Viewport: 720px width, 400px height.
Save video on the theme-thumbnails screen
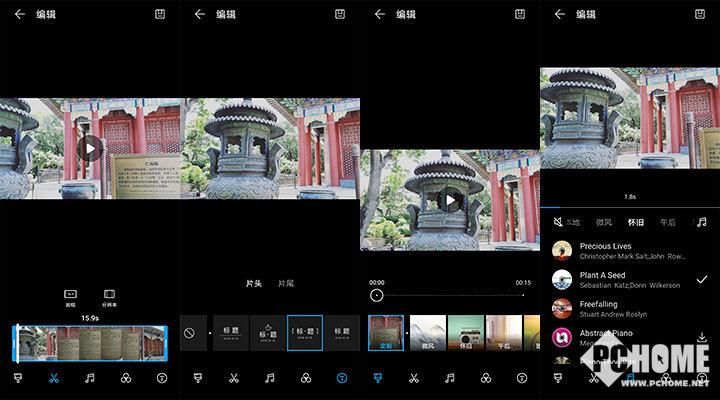point(520,14)
